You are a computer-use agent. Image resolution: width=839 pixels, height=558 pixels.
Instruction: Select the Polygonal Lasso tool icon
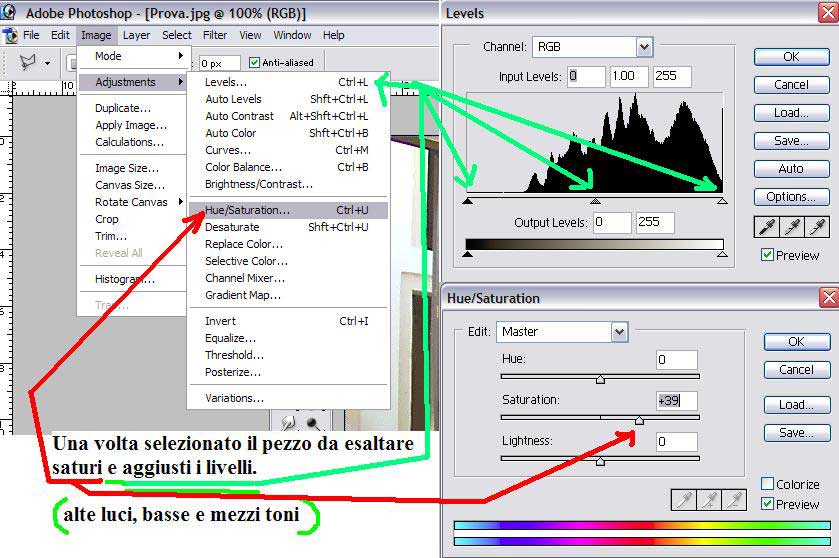[x=27, y=62]
